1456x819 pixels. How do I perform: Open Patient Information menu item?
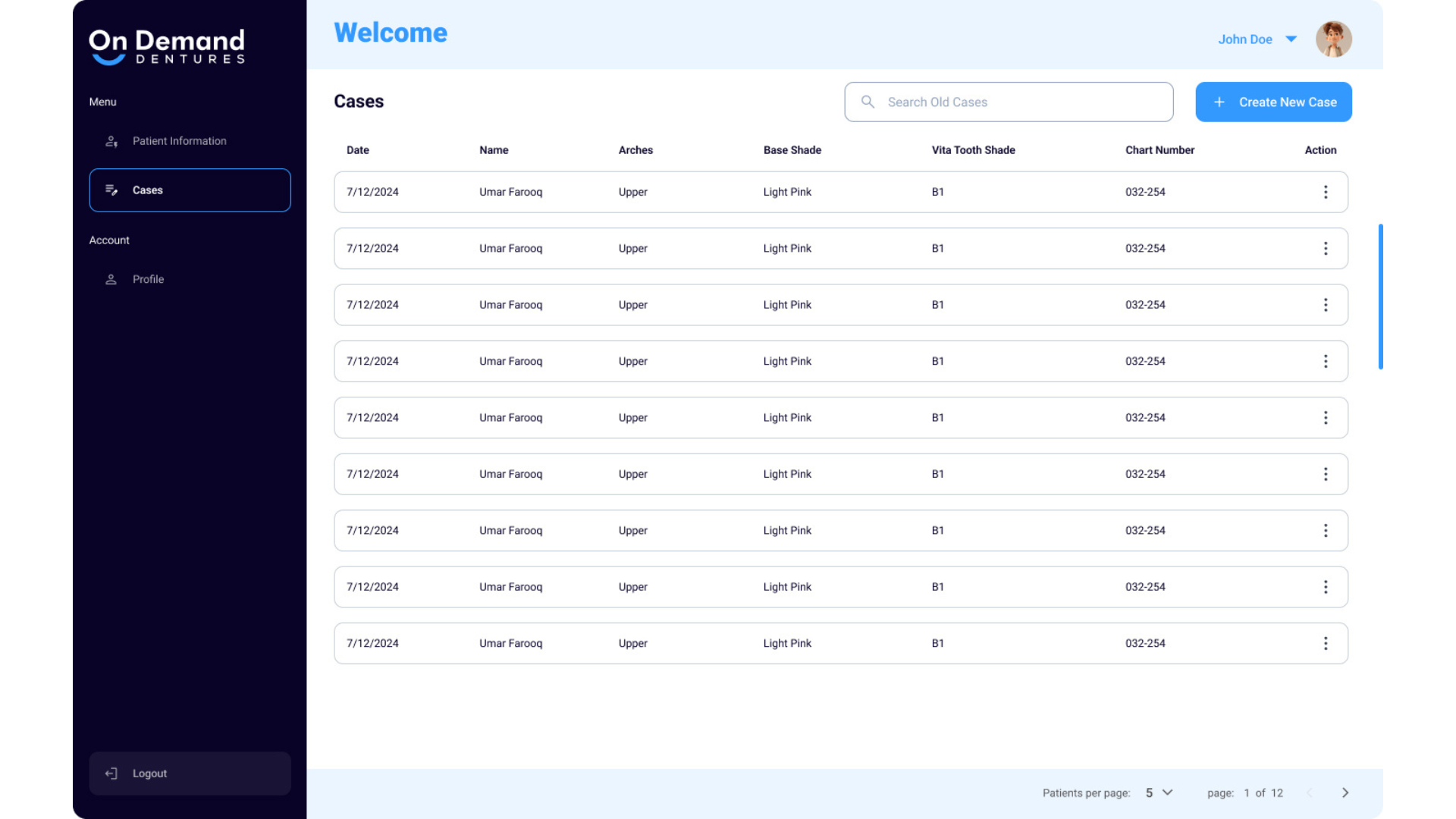179,141
